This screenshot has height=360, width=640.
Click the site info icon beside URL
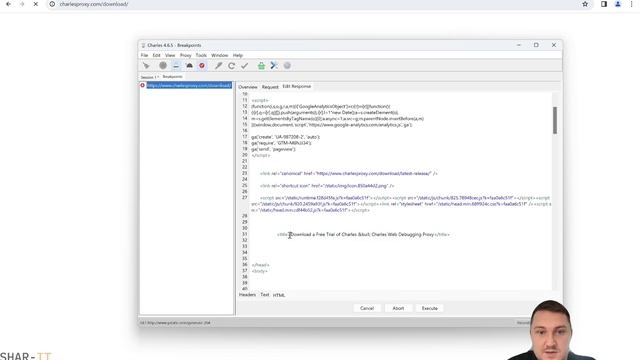click(x=52, y=4)
